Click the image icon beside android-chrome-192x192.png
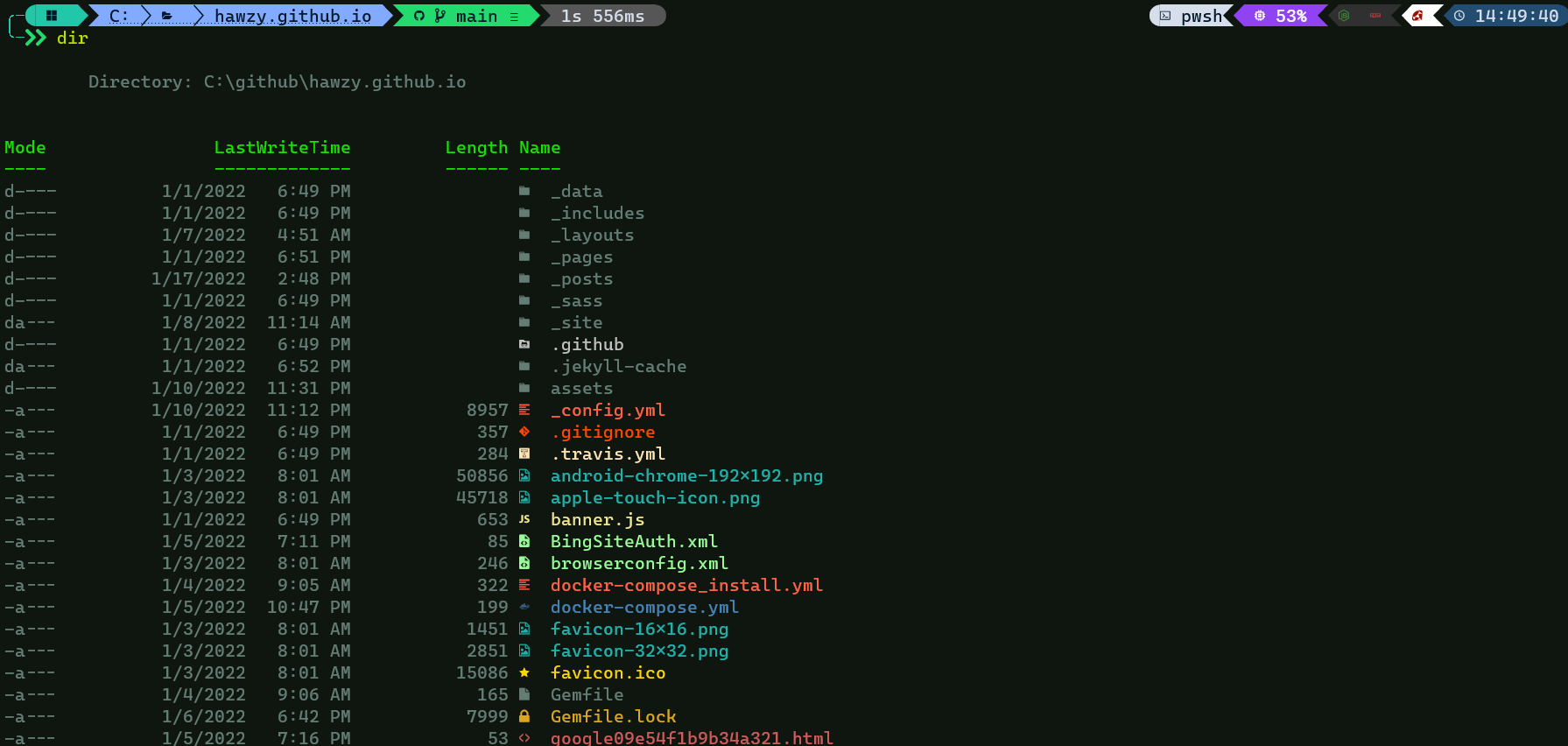 click(524, 475)
